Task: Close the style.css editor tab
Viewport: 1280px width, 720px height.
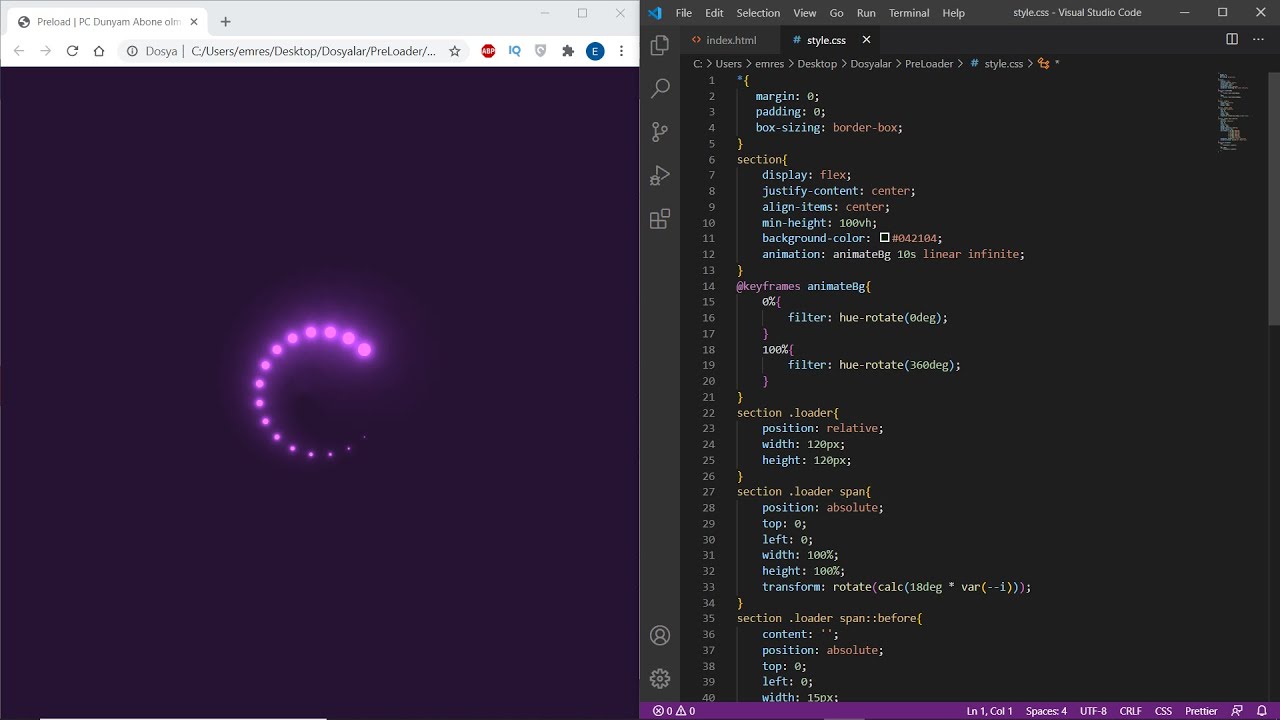Action: coord(866,40)
